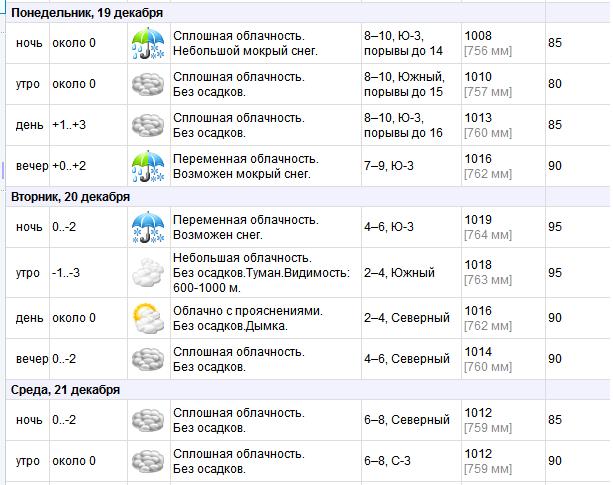Click the 'Туман.Видимость: 600-1000 м' description
613x485 pixels.
click(x=262, y=280)
